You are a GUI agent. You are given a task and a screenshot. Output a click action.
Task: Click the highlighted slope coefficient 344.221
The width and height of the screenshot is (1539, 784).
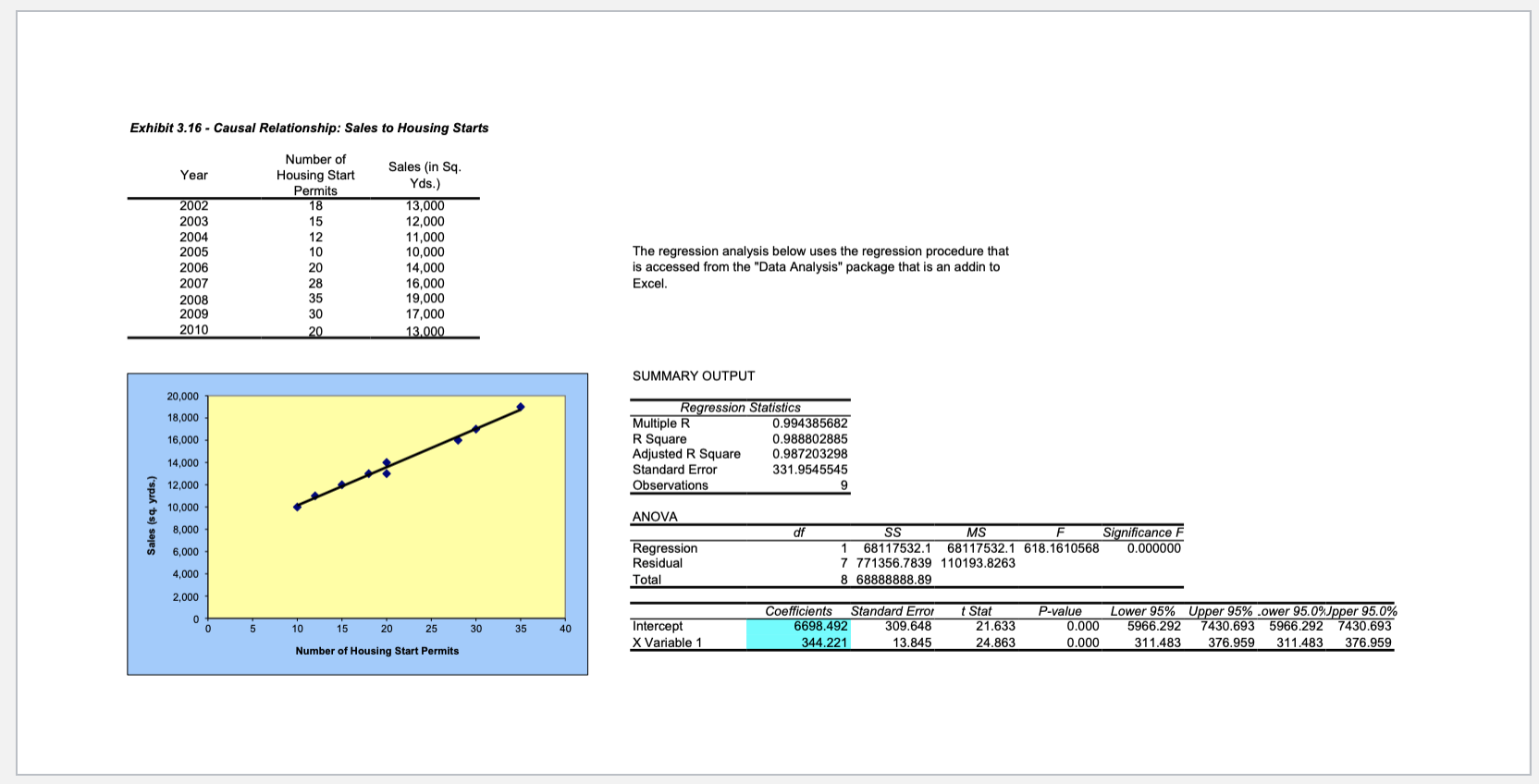coord(825,643)
